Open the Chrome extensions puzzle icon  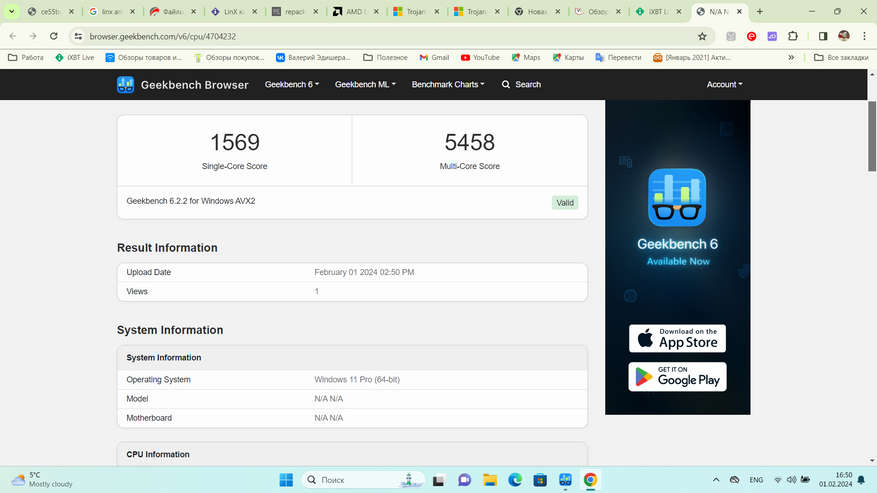tap(793, 36)
